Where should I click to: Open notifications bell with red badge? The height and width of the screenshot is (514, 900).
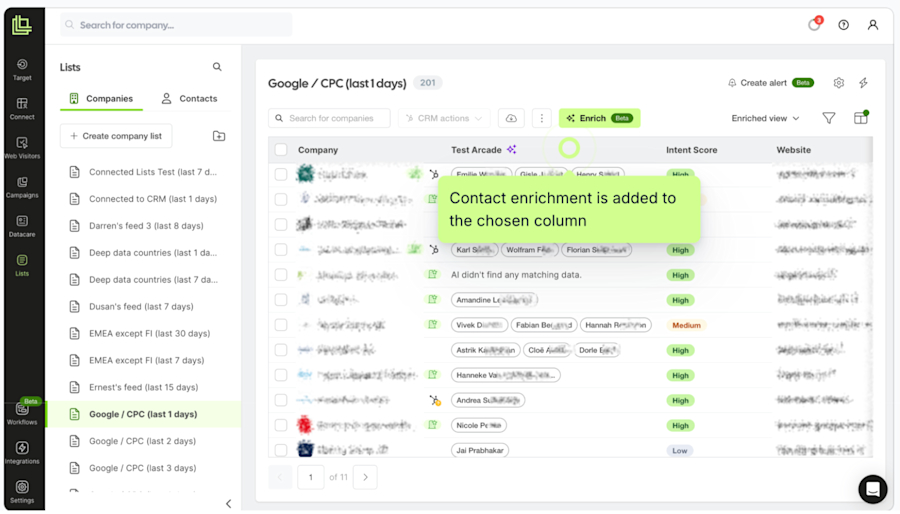814,25
